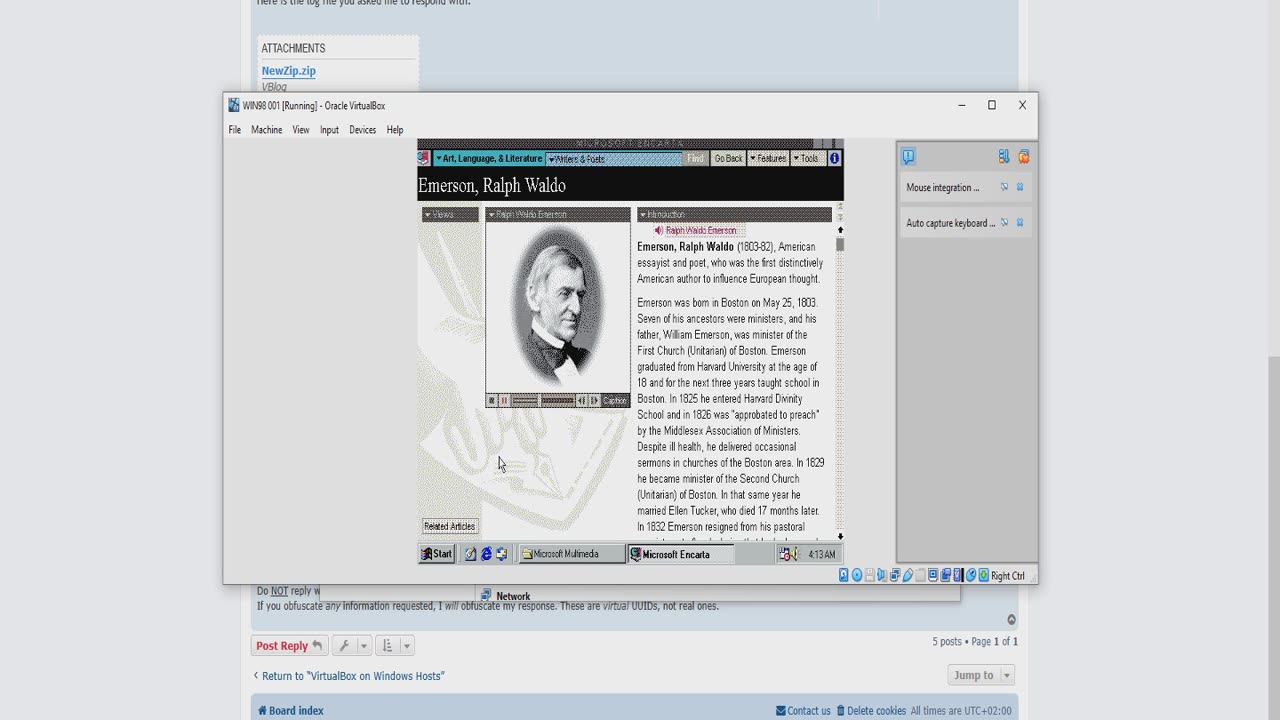Screen dimensions: 1280x720
Task: Click the volume speaker tray icon
Action: point(794,554)
